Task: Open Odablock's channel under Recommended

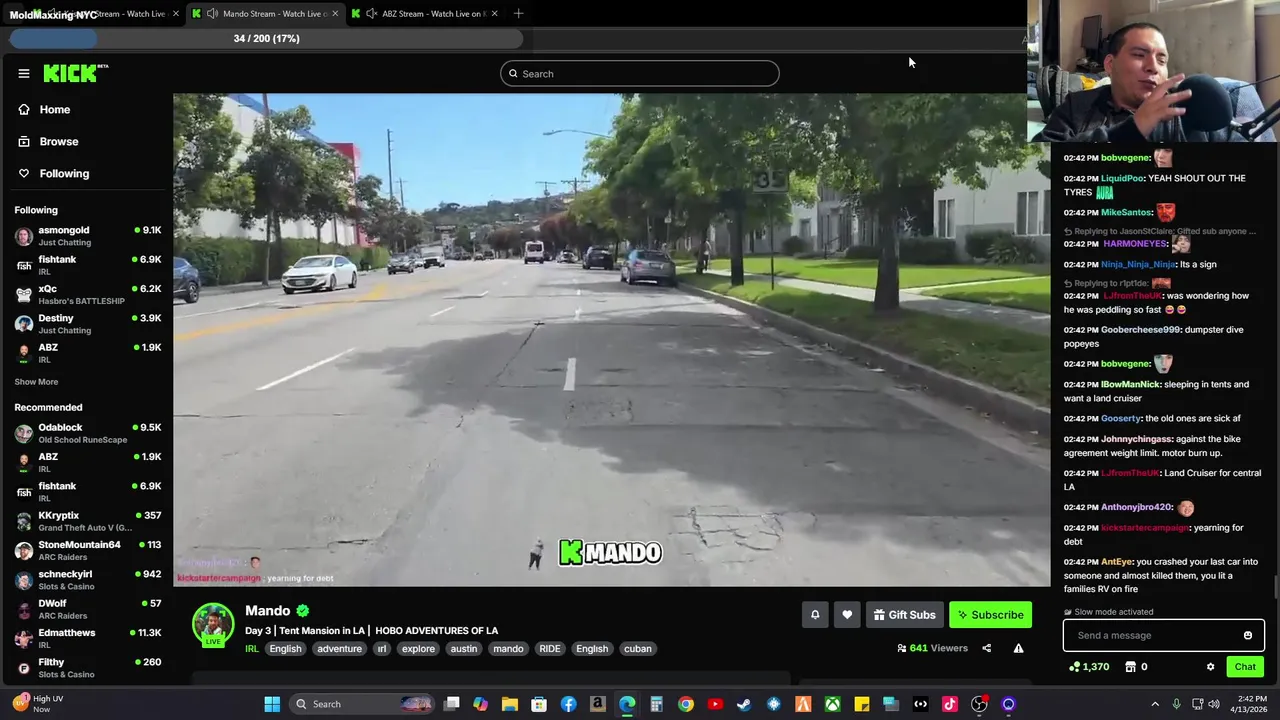Action: (x=87, y=433)
